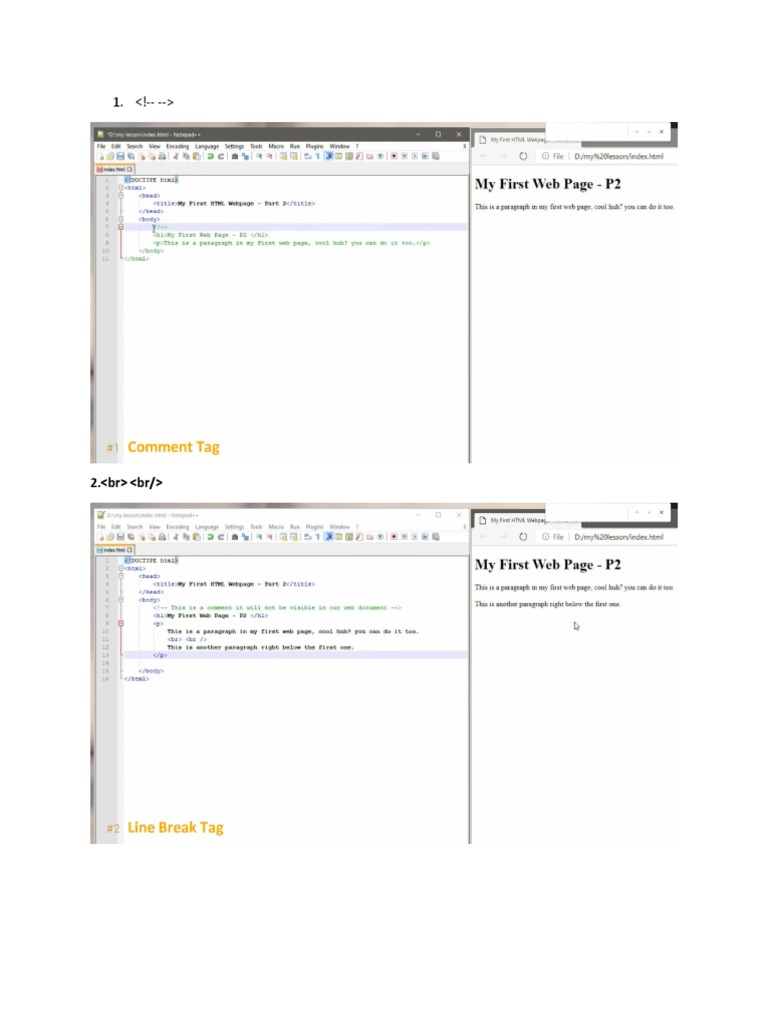Click browser text 'This is another paragraph right below'
This screenshot has width=768, height=1024.
tap(547, 604)
